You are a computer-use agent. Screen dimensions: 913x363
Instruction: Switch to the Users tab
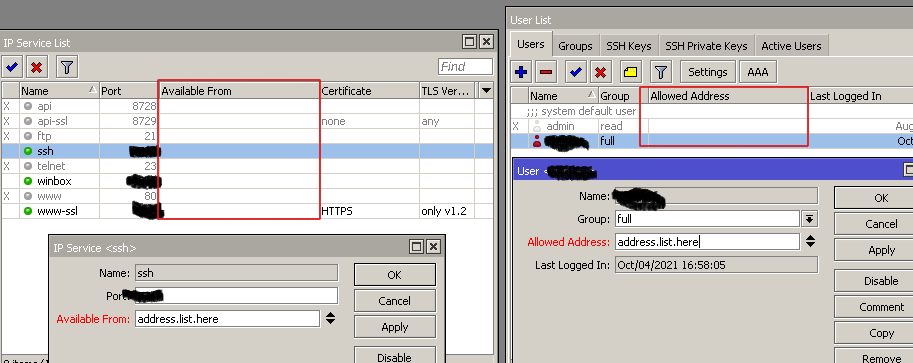pos(530,44)
